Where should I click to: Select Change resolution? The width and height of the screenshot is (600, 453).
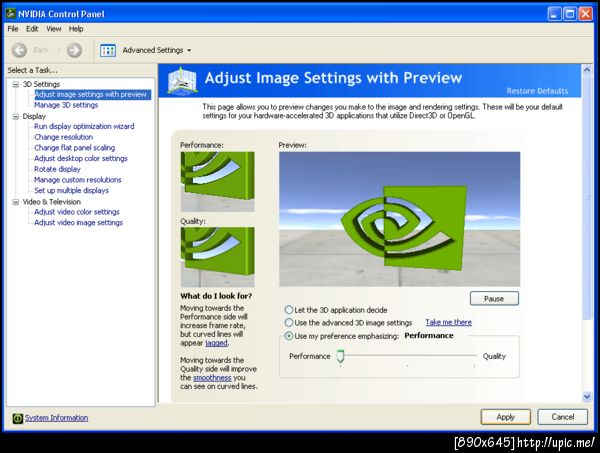tap(64, 137)
